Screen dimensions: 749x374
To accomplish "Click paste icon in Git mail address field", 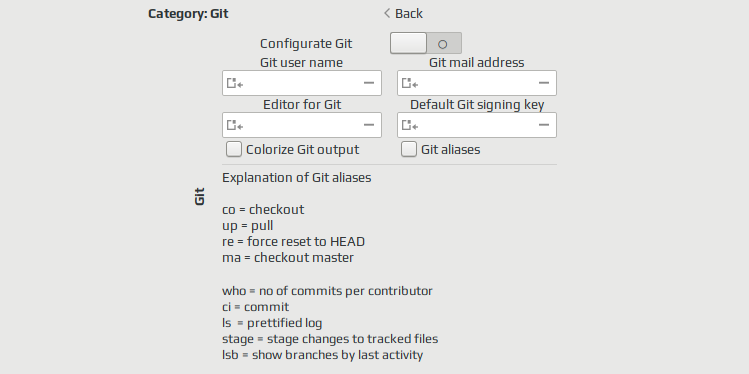I will coord(409,83).
